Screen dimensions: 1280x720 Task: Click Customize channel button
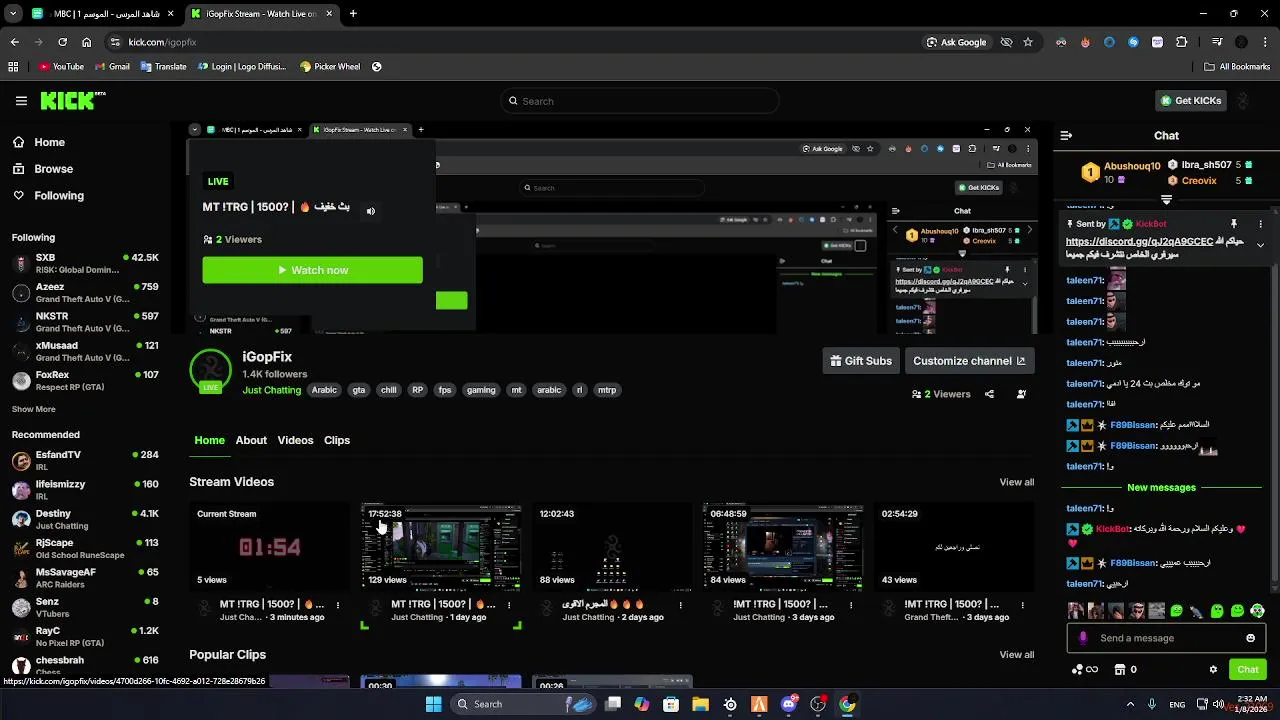click(969, 361)
